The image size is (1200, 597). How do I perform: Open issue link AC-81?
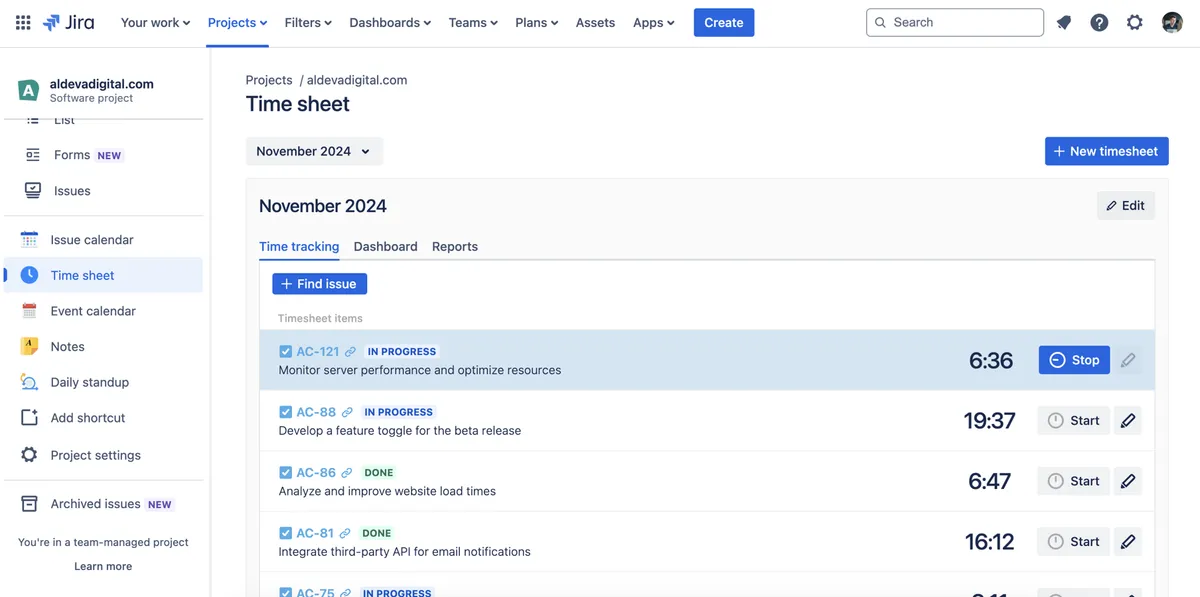[x=315, y=533]
